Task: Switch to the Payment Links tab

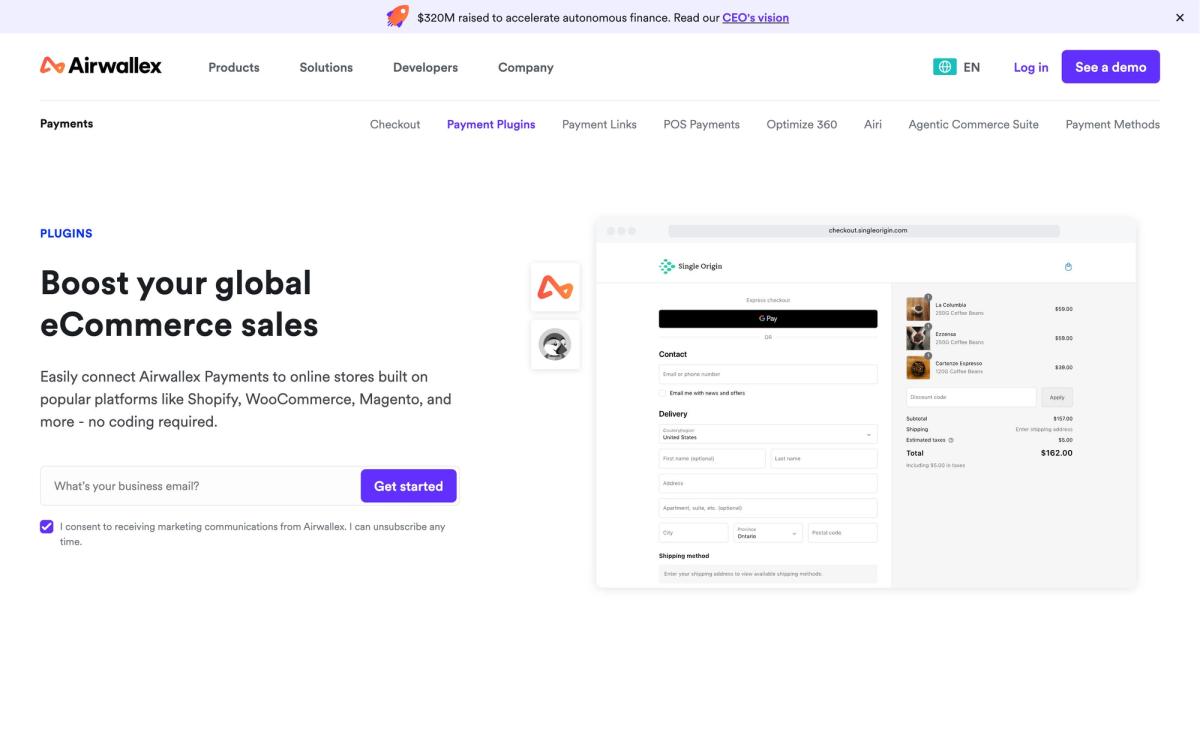Action: pyautogui.click(x=599, y=125)
